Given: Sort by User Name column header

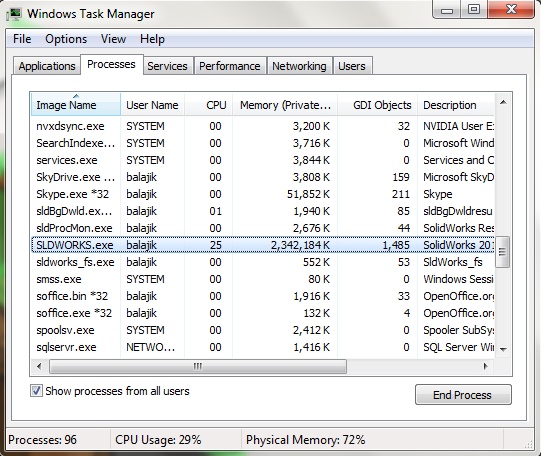Looking at the screenshot, I should [x=152, y=105].
